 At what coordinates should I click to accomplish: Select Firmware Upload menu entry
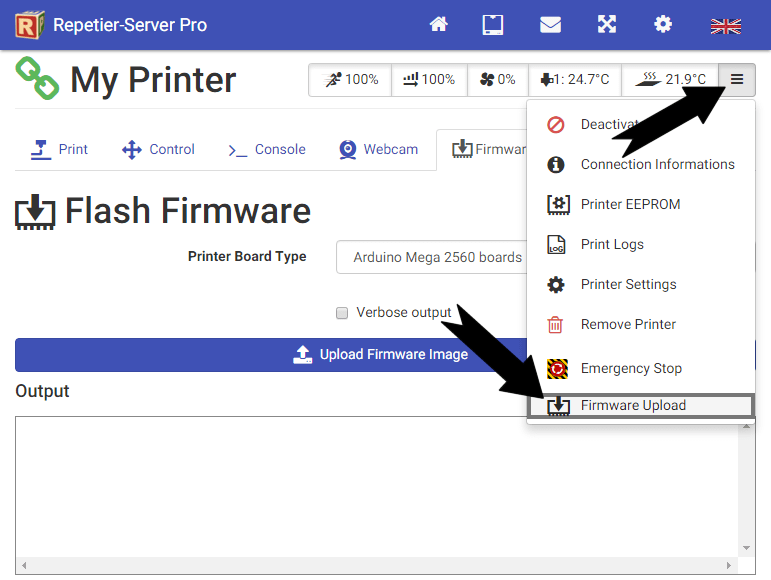click(x=632, y=405)
